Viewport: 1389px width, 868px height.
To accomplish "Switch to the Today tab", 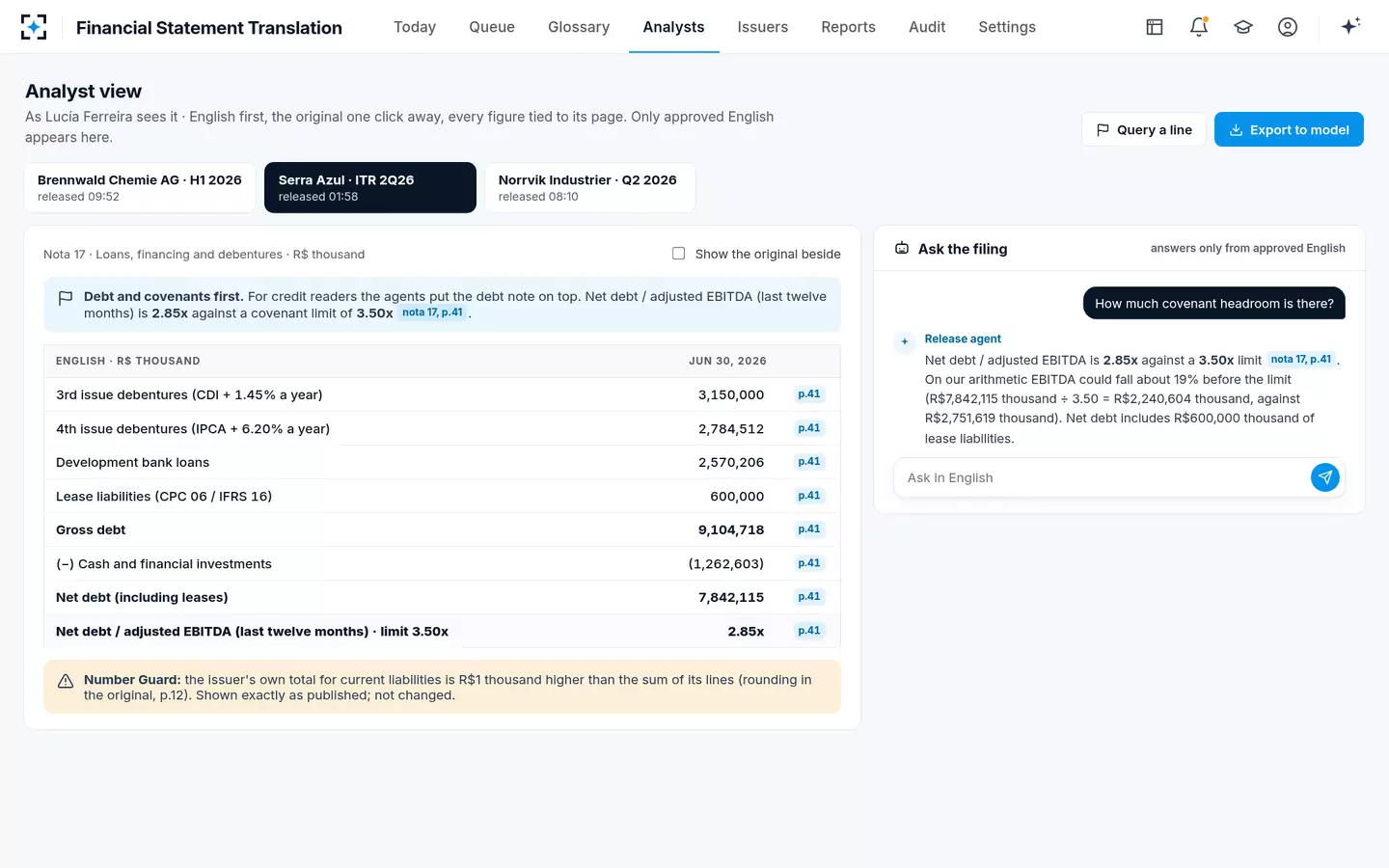I will [415, 27].
